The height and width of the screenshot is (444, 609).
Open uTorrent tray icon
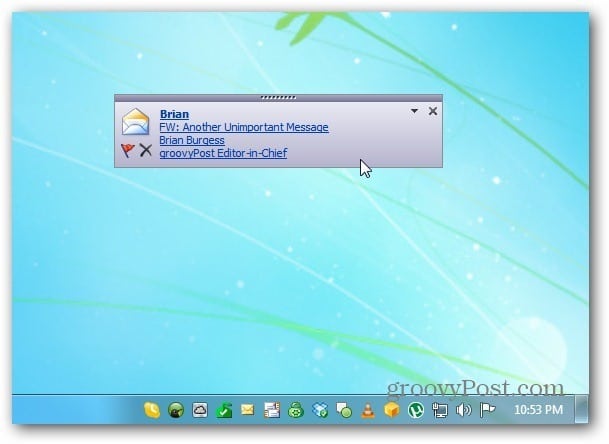(416, 410)
